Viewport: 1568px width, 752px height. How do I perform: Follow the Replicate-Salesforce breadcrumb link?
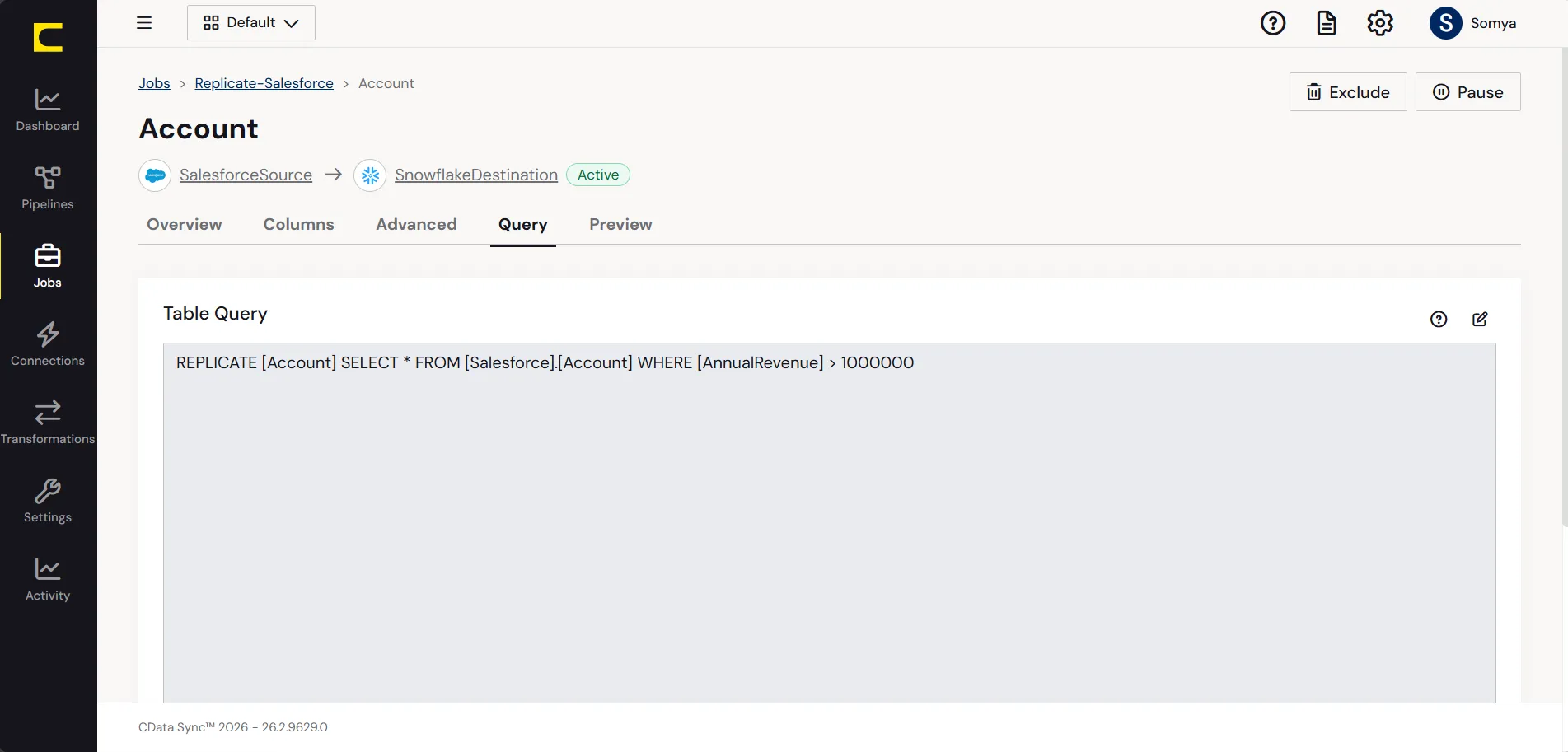coord(264,83)
